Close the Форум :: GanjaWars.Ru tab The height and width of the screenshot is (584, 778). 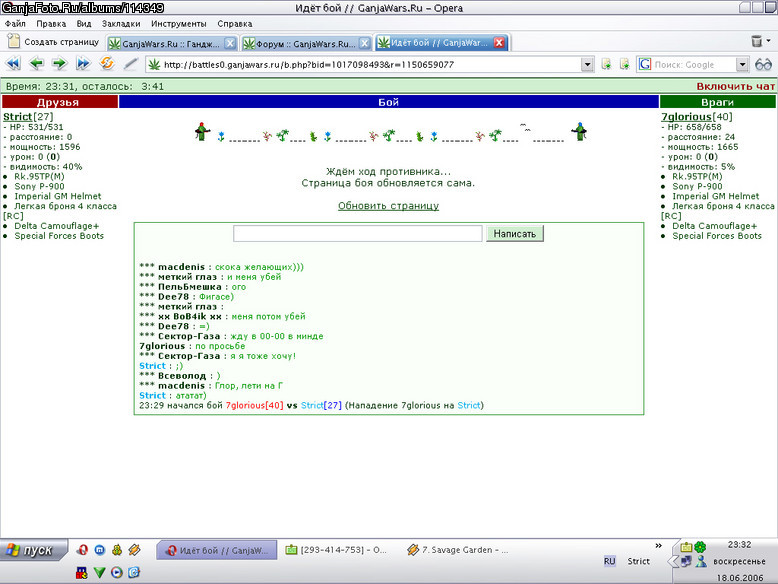tap(365, 43)
